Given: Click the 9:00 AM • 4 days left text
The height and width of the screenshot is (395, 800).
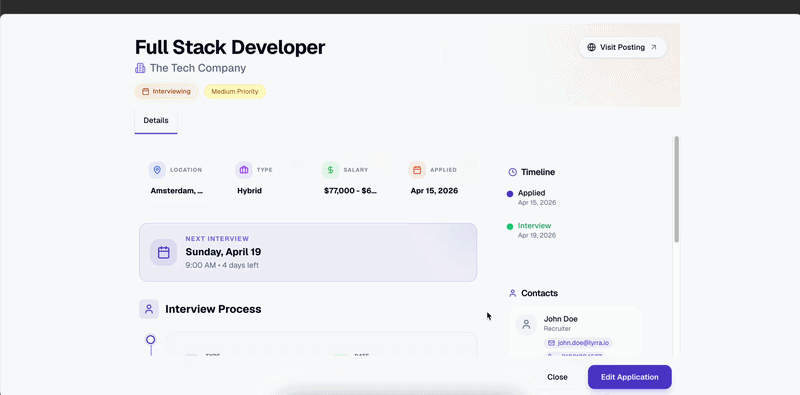Looking at the screenshot, I should pos(222,265).
